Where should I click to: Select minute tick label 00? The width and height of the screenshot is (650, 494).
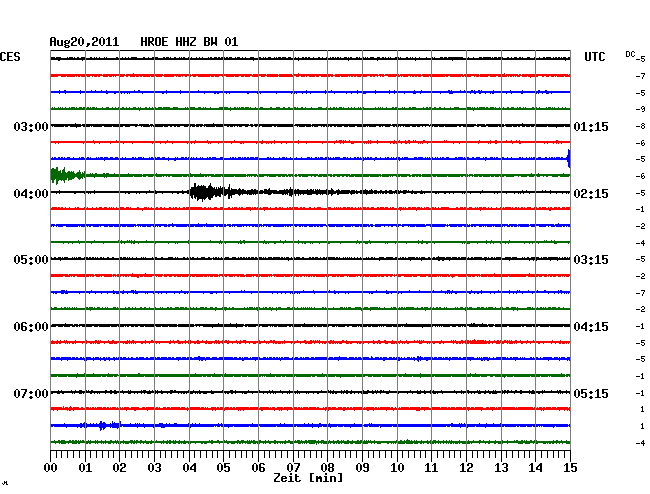pyautogui.click(x=51, y=468)
